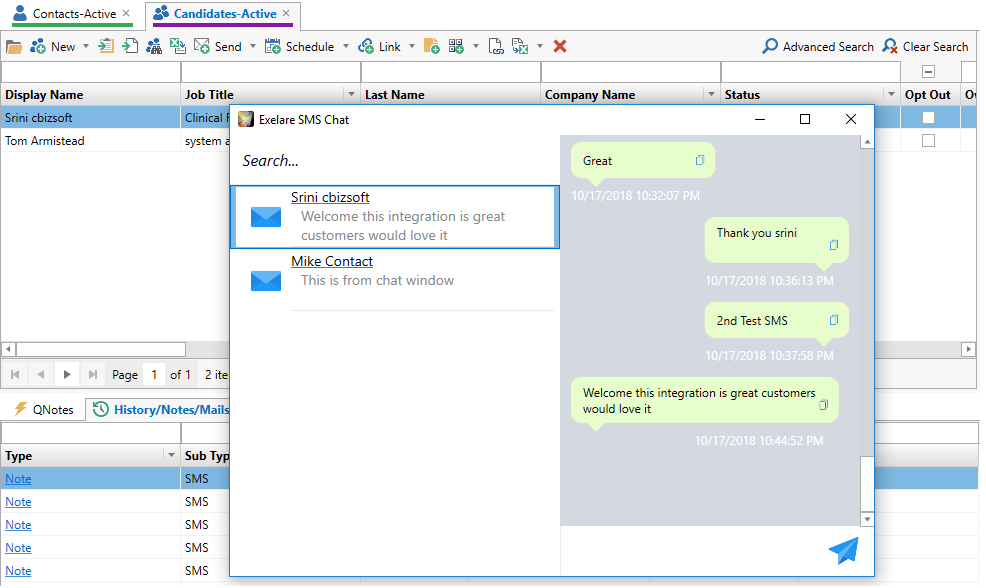Send the SMS with the paper plane icon

844,550
